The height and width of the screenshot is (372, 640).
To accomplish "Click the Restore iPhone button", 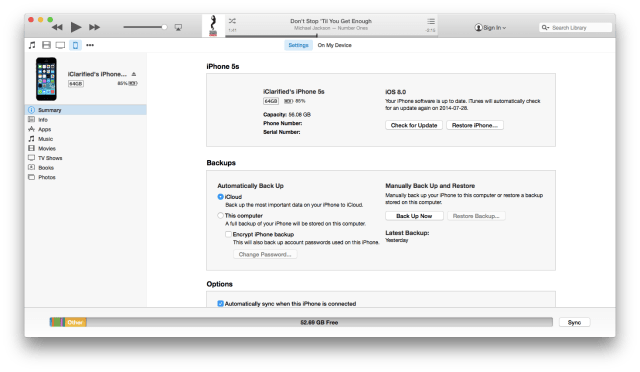I will point(475,125).
